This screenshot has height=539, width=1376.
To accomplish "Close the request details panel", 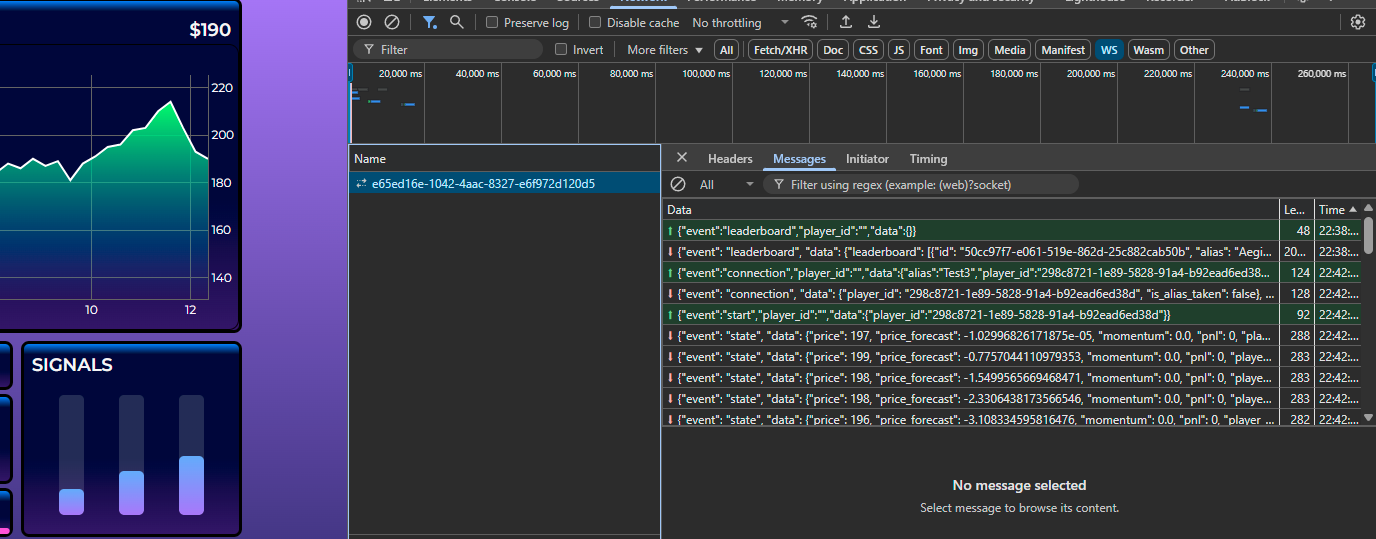I will [x=682, y=158].
